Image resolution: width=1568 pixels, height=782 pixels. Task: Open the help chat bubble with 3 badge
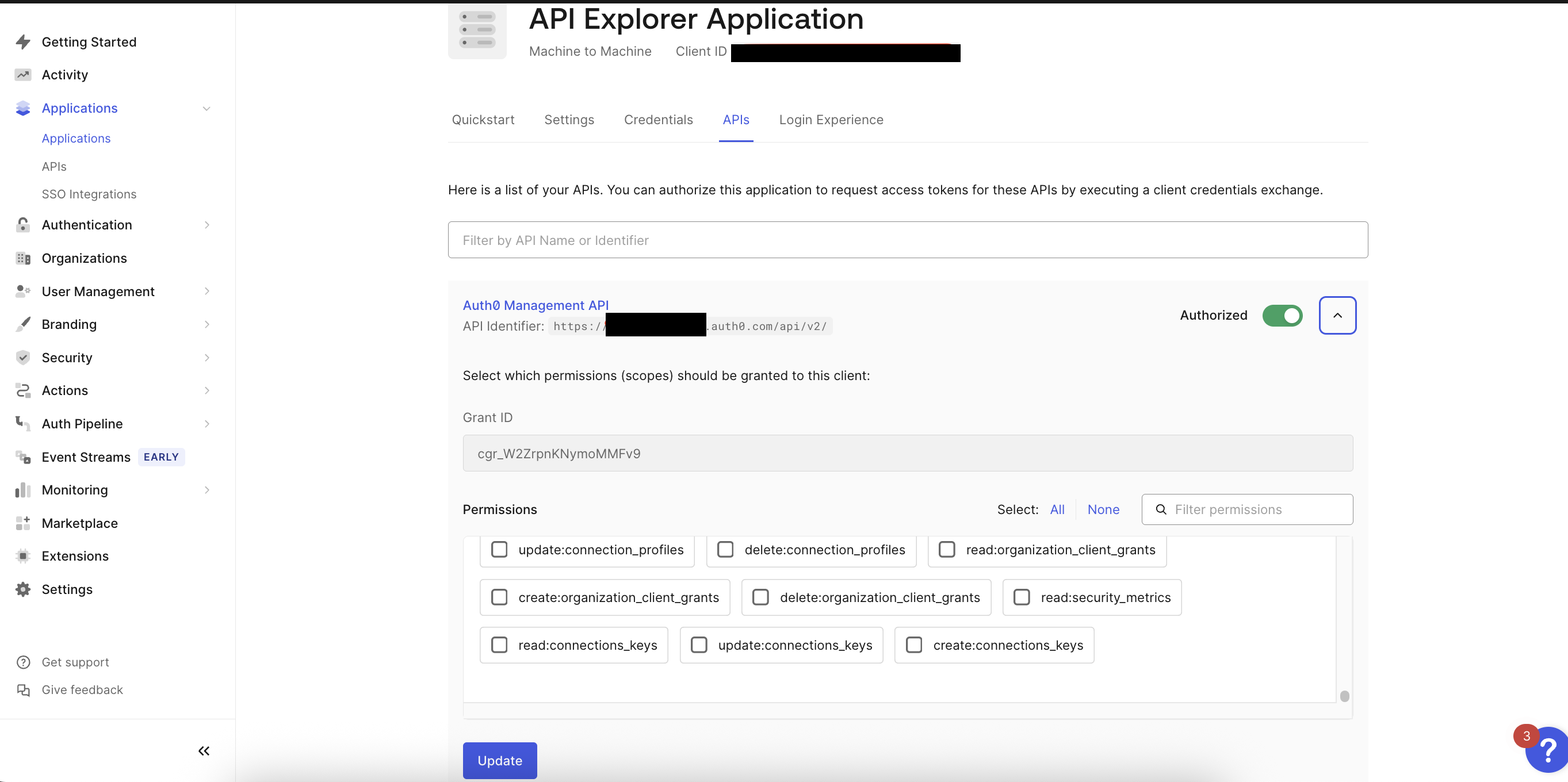(1546, 749)
